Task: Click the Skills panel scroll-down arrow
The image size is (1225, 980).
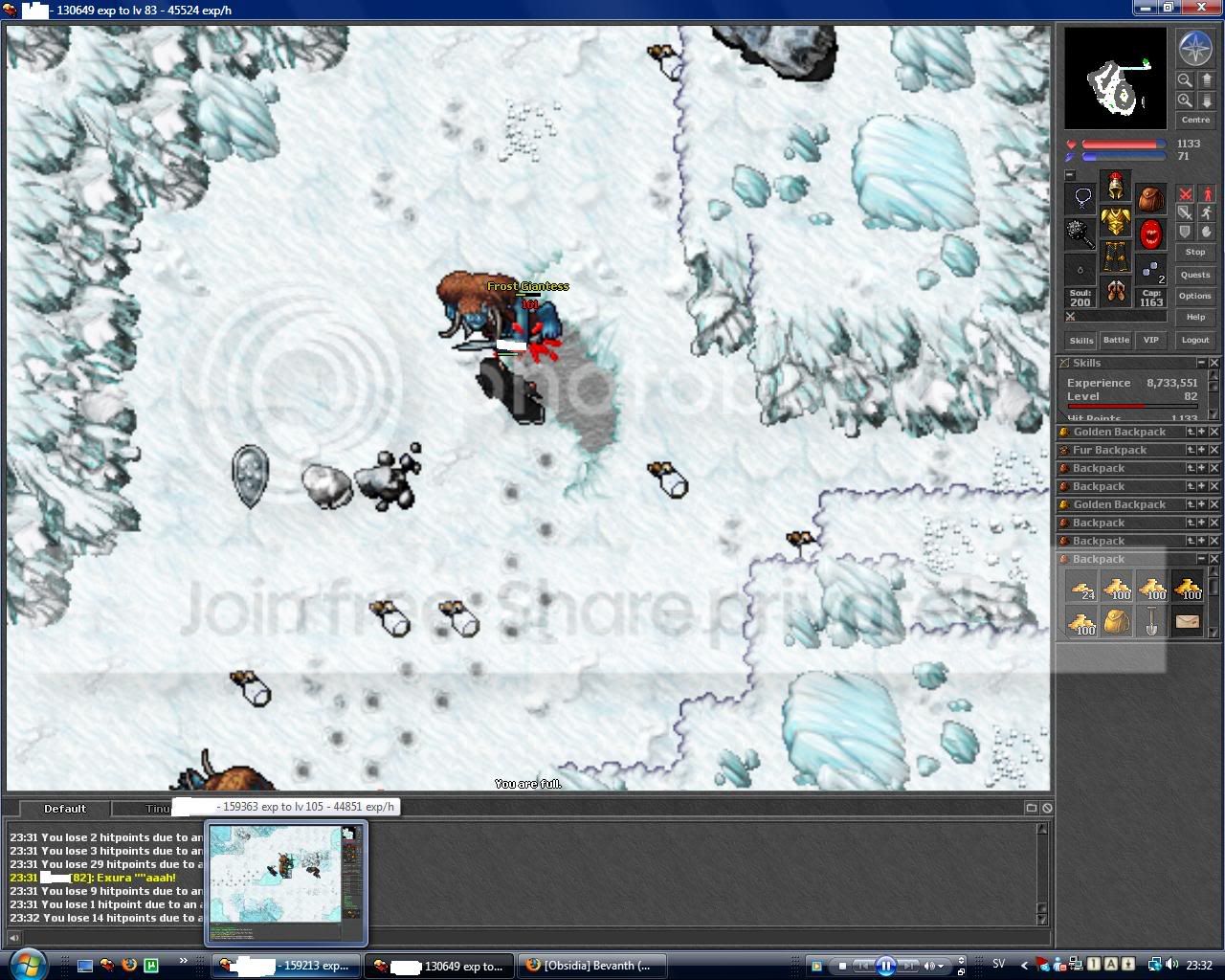Action: pyautogui.click(x=1214, y=414)
